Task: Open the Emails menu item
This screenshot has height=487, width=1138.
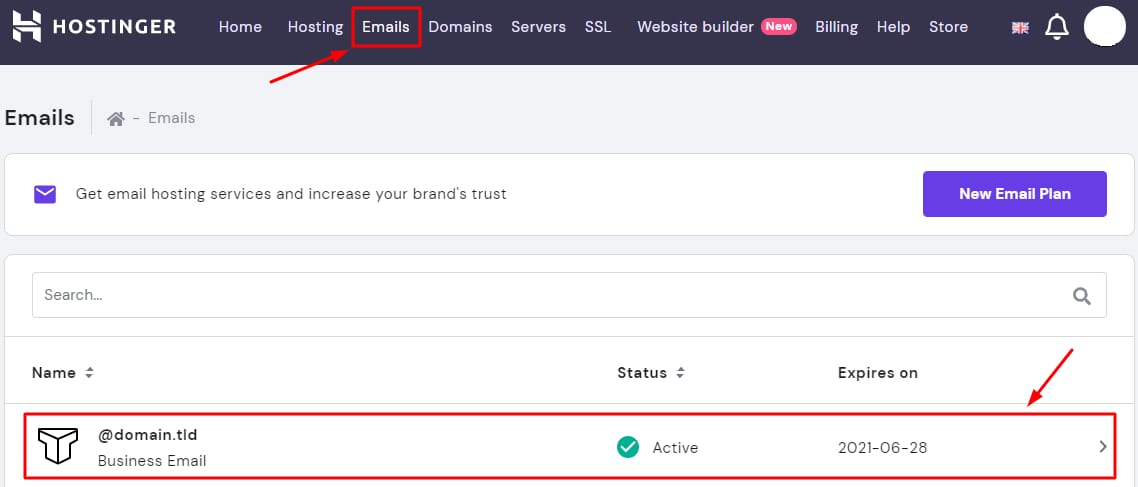Action: (386, 27)
